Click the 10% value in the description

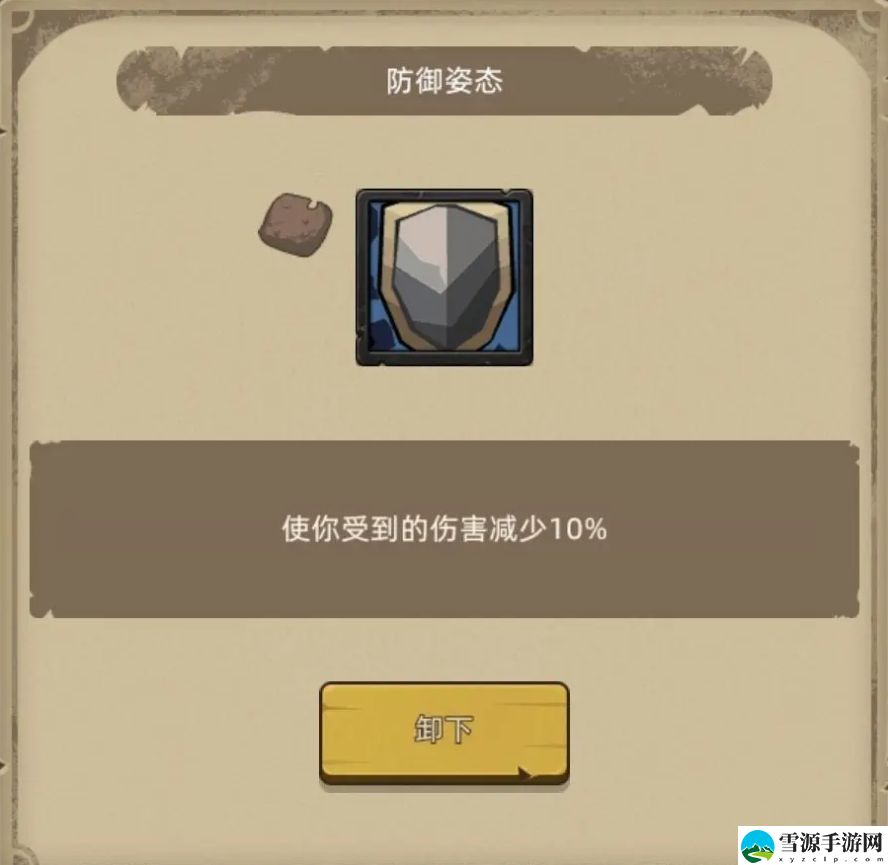pyautogui.click(x=579, y=530)
